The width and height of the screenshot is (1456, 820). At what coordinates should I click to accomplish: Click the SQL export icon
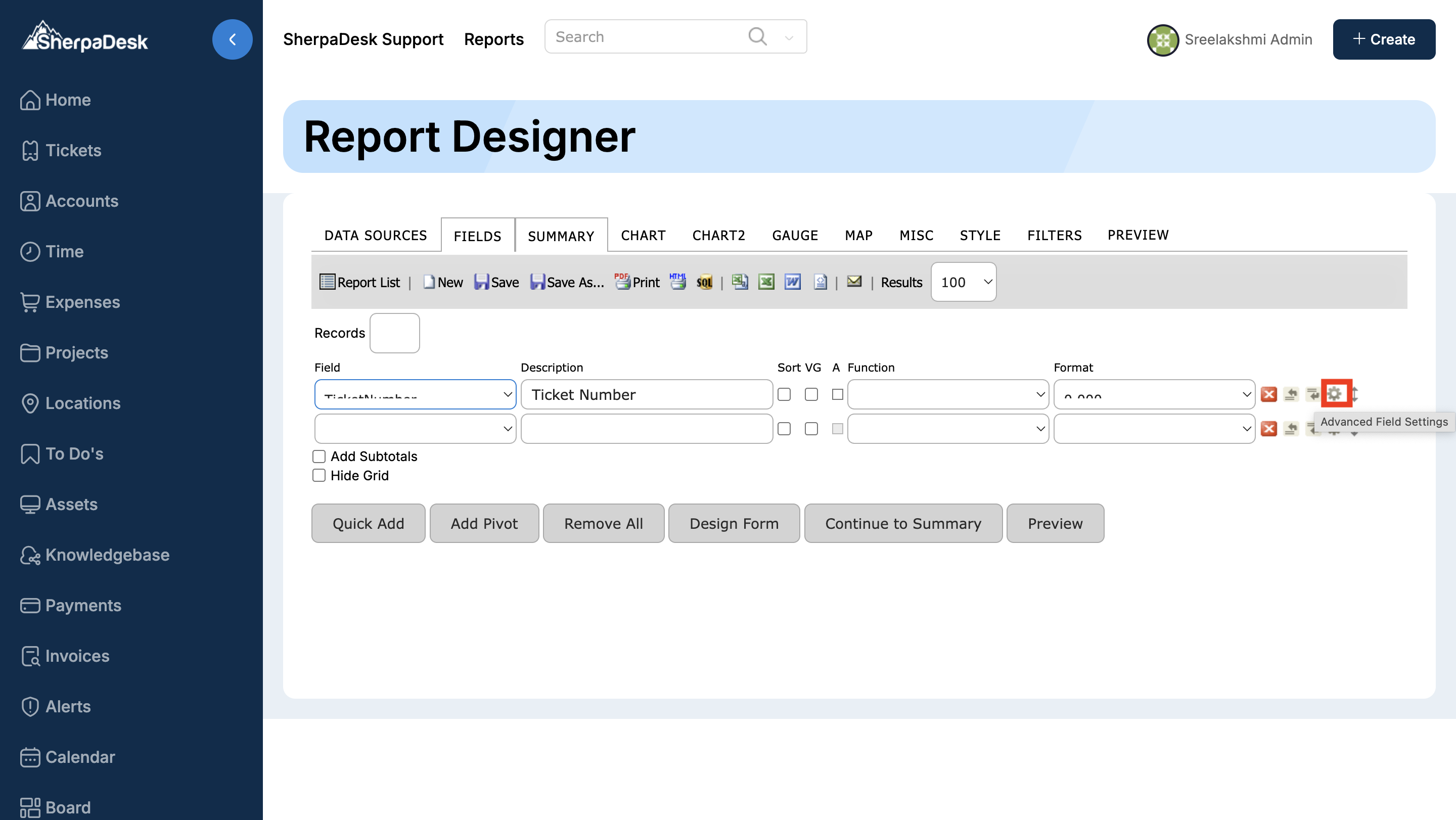tap(704, 282)
